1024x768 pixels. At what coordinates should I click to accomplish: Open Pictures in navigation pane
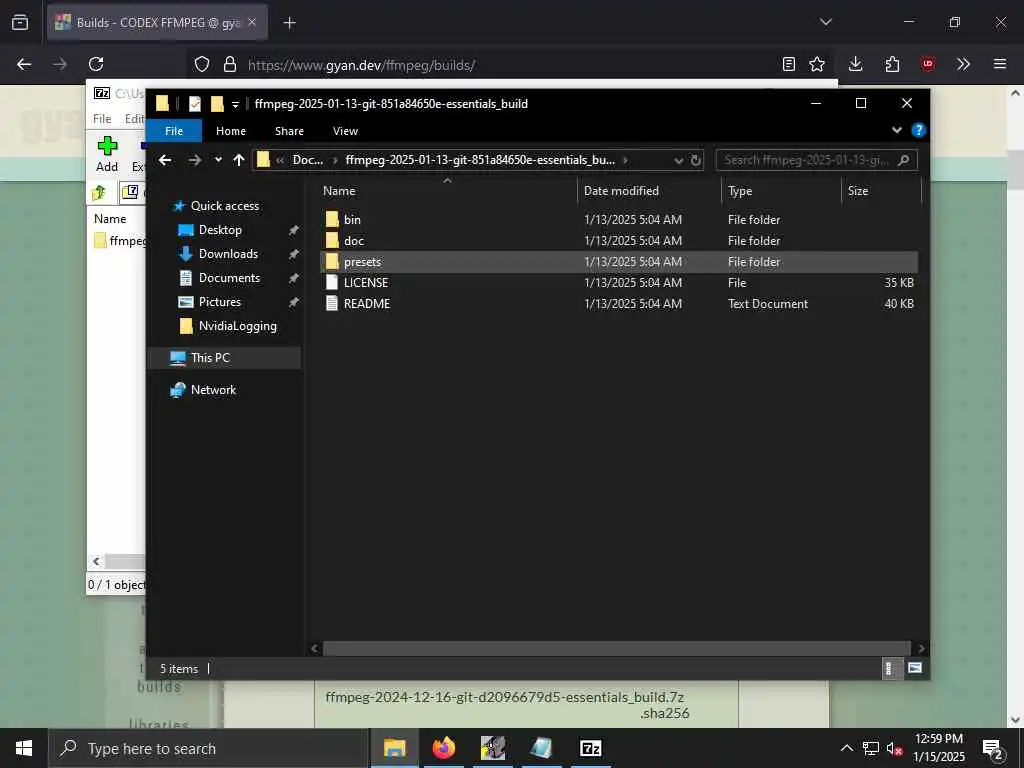219,302
